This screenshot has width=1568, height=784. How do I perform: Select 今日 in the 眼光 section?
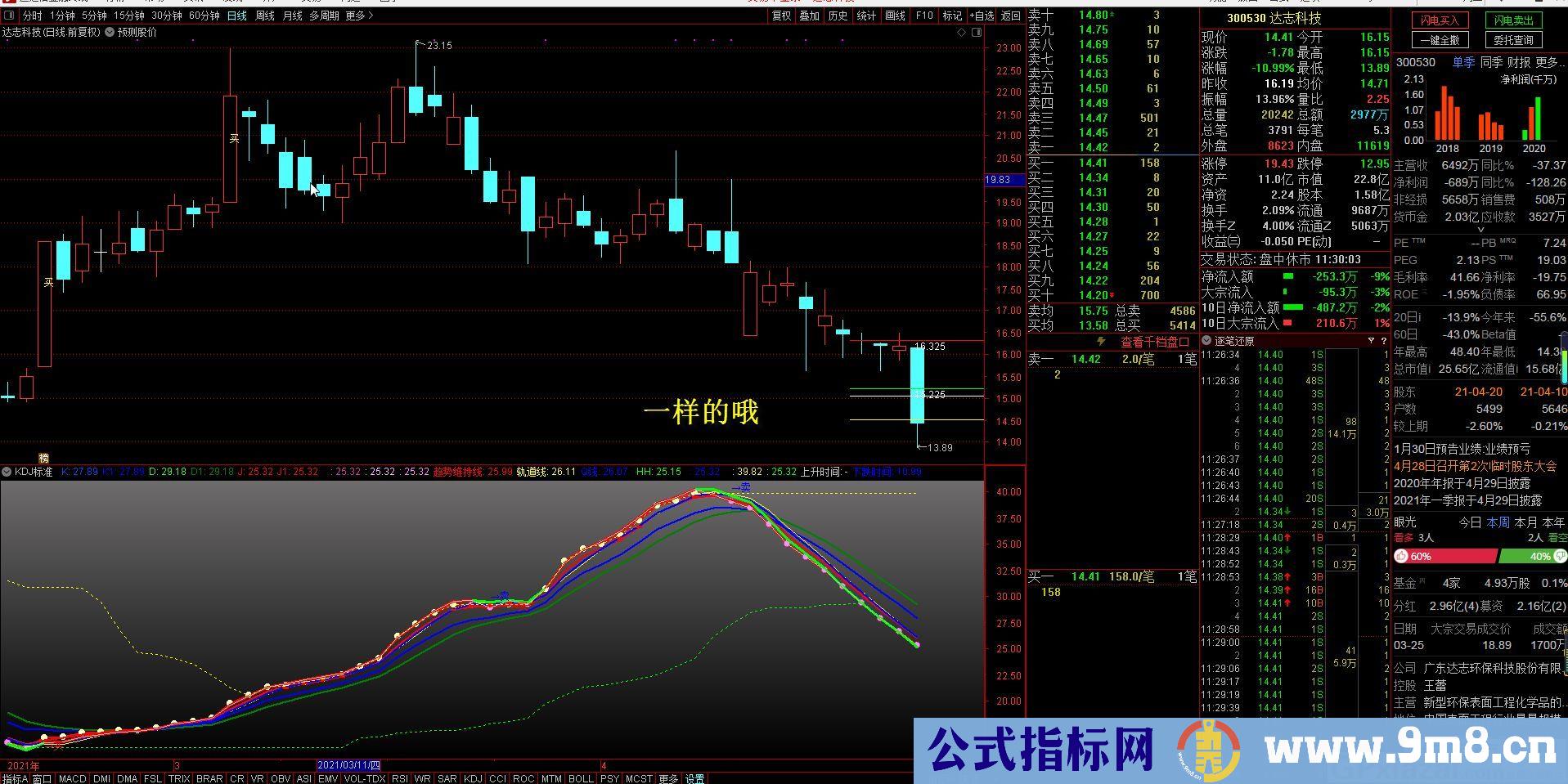[x=1470, y=522]
